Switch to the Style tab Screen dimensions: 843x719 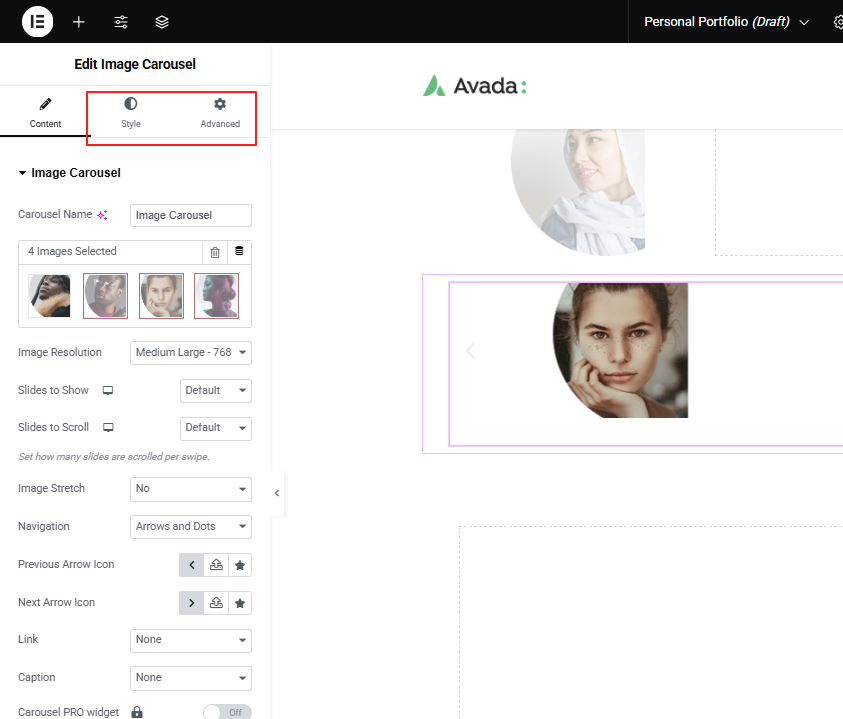pos(131,113)
